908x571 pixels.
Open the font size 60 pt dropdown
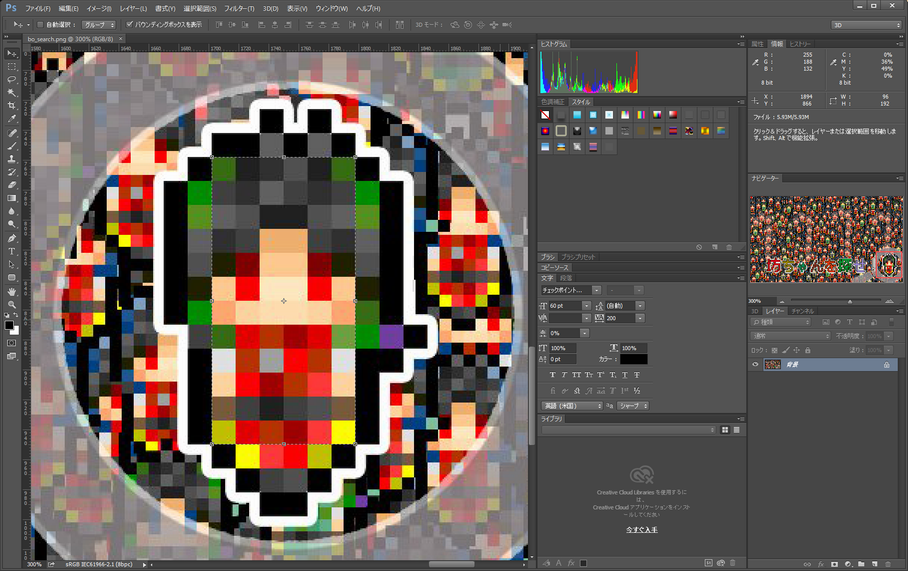point(587,305)
